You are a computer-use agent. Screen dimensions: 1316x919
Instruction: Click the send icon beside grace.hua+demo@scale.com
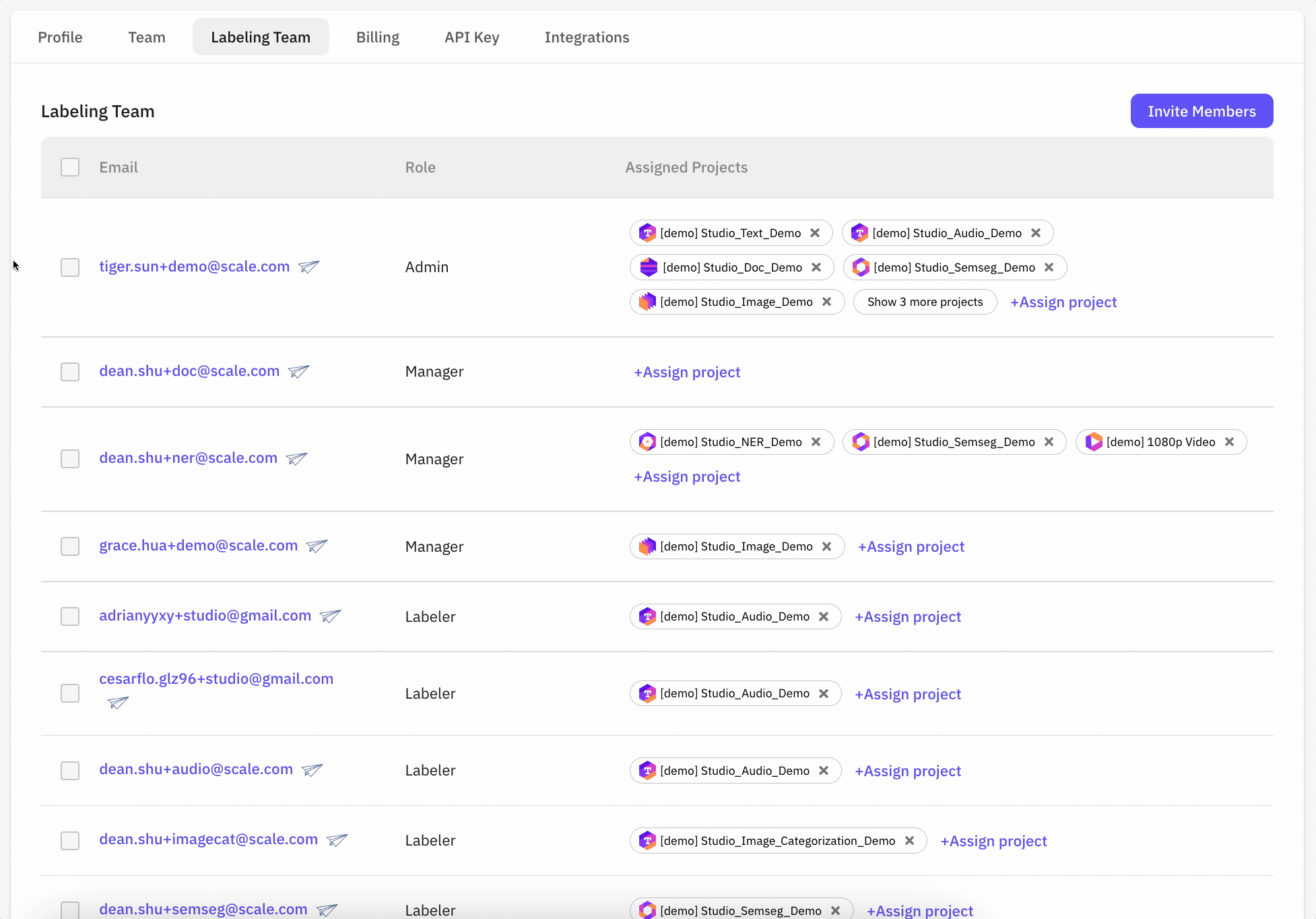317,546
